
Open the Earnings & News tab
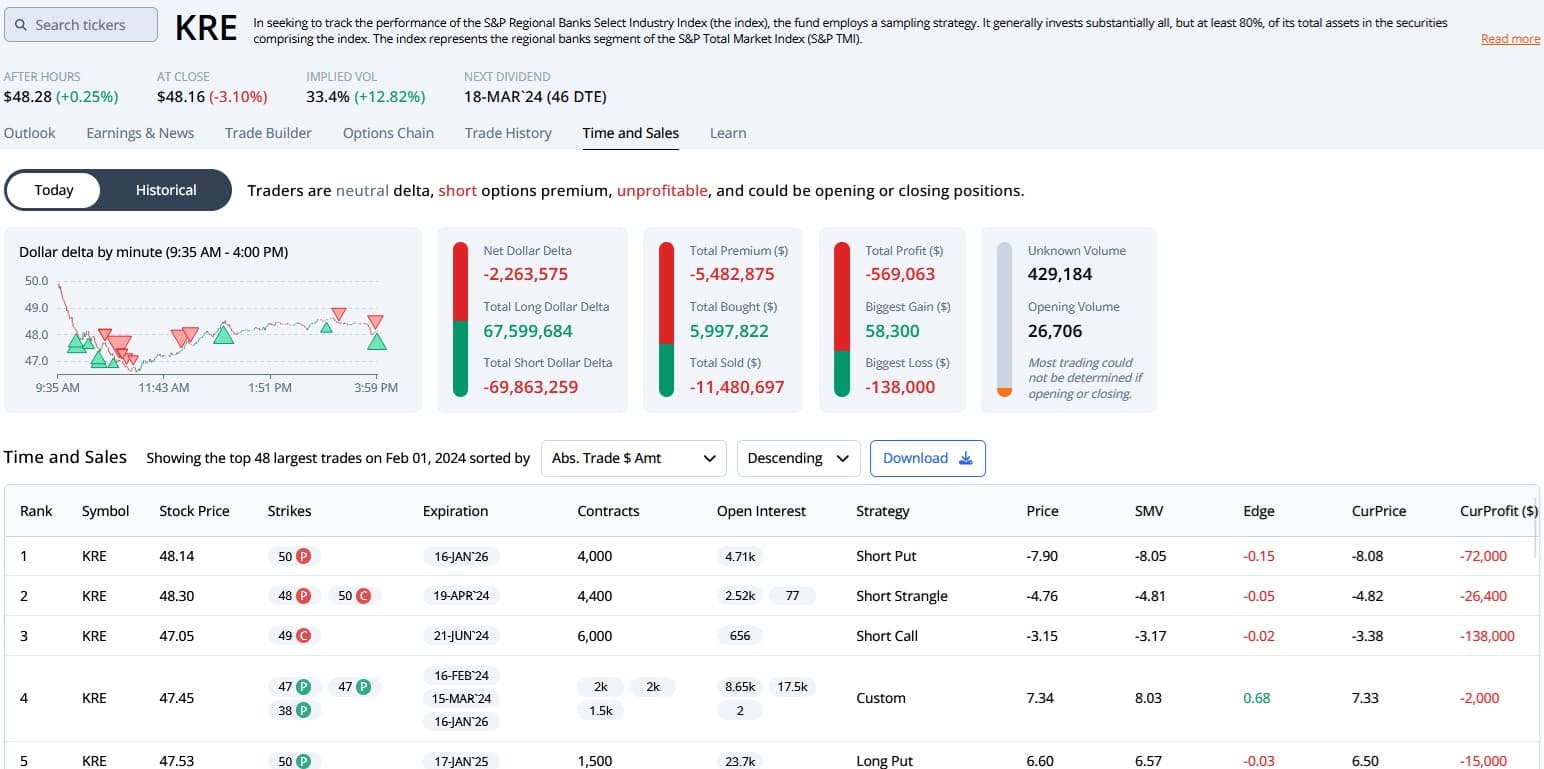pos(140,133)
